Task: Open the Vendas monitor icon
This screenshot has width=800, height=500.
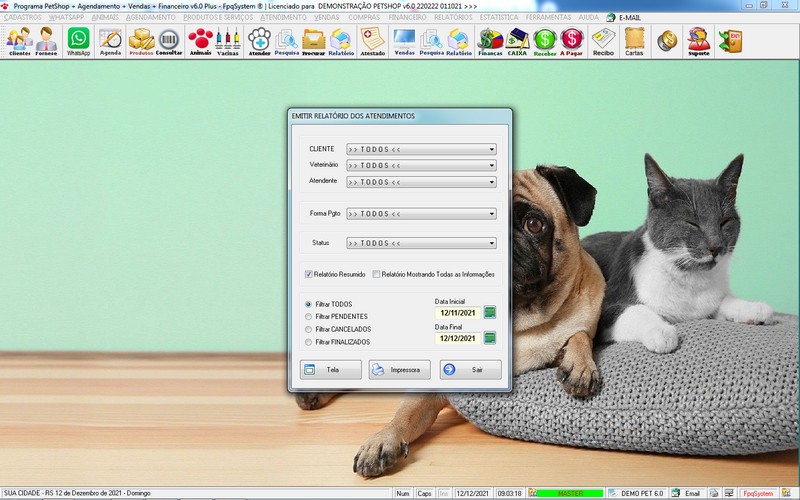Action: coord(405,41)
